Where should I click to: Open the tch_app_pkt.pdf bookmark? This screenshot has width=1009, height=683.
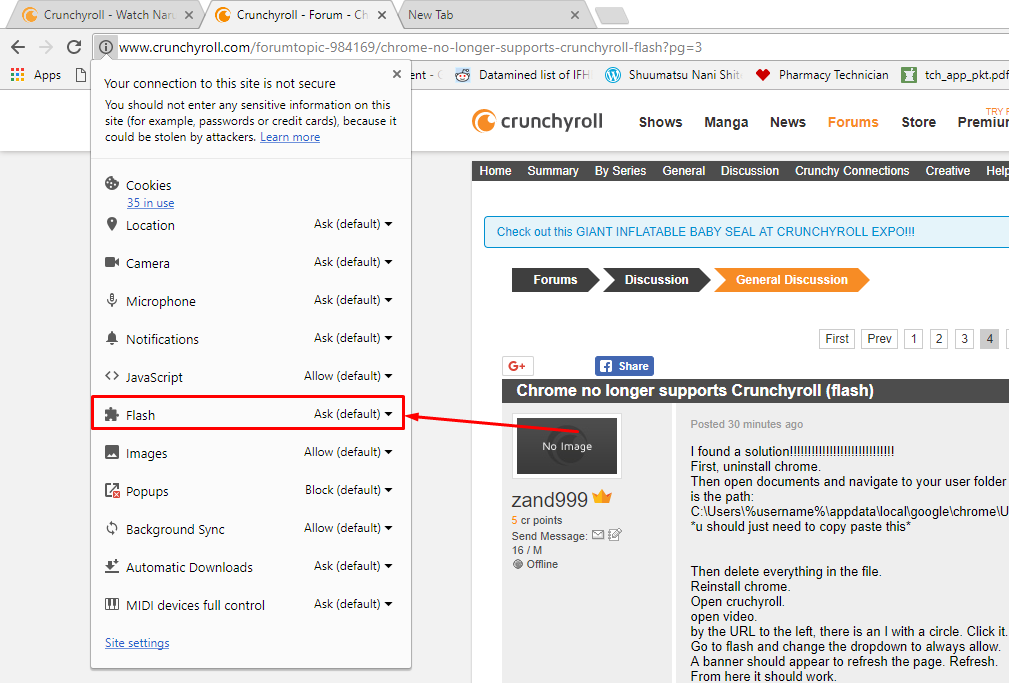point(955,75)
